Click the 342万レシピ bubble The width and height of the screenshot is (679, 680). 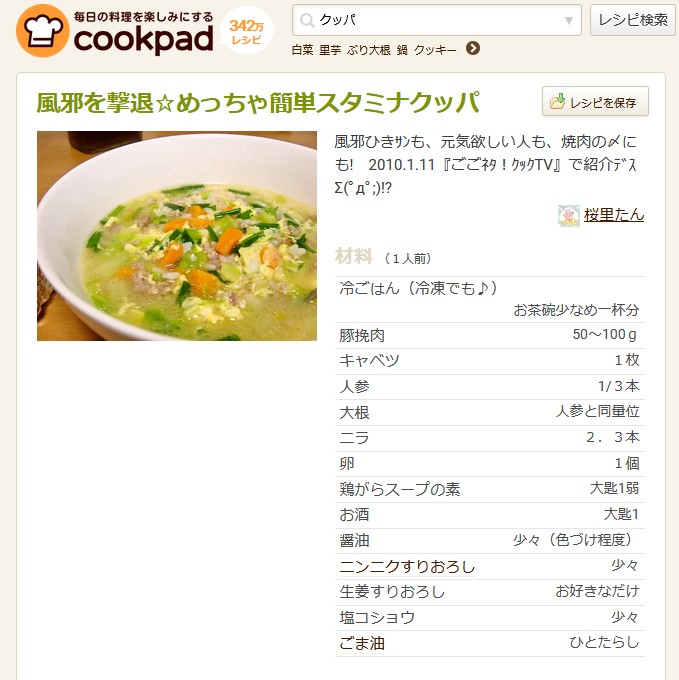(x=246, y=31)
